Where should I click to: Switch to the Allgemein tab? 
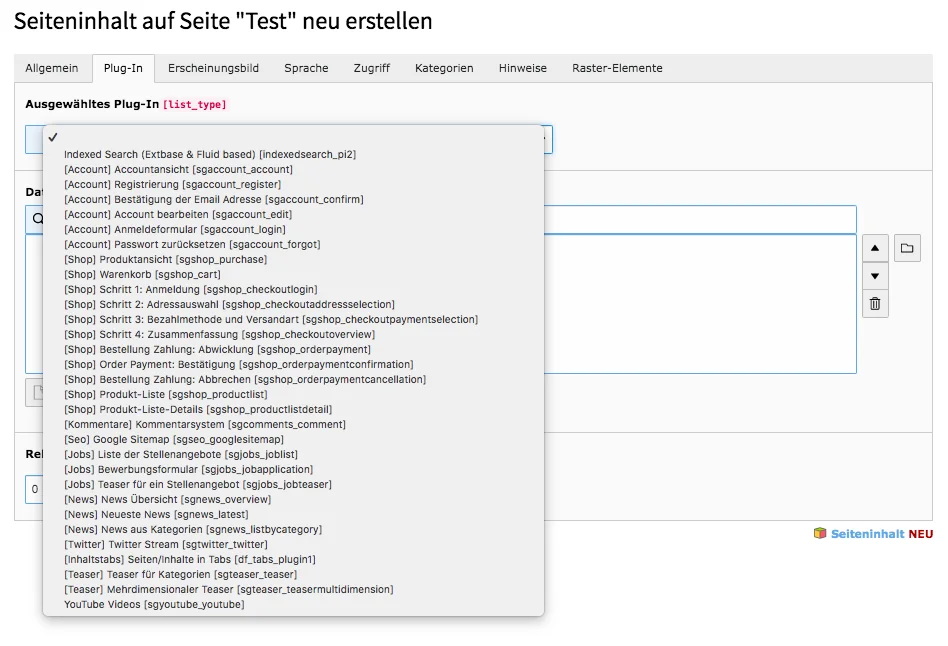click(x=52, y=68)
